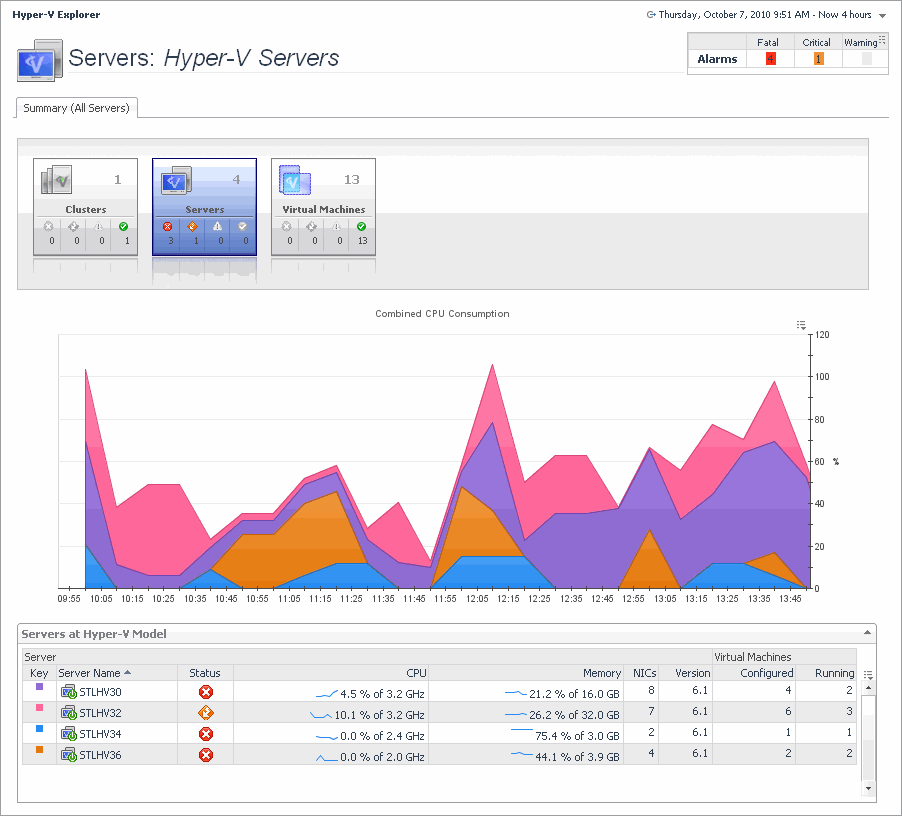This screenshot has height=816, width=902.
Task: Open the server table column options
Action: [867, 675]
